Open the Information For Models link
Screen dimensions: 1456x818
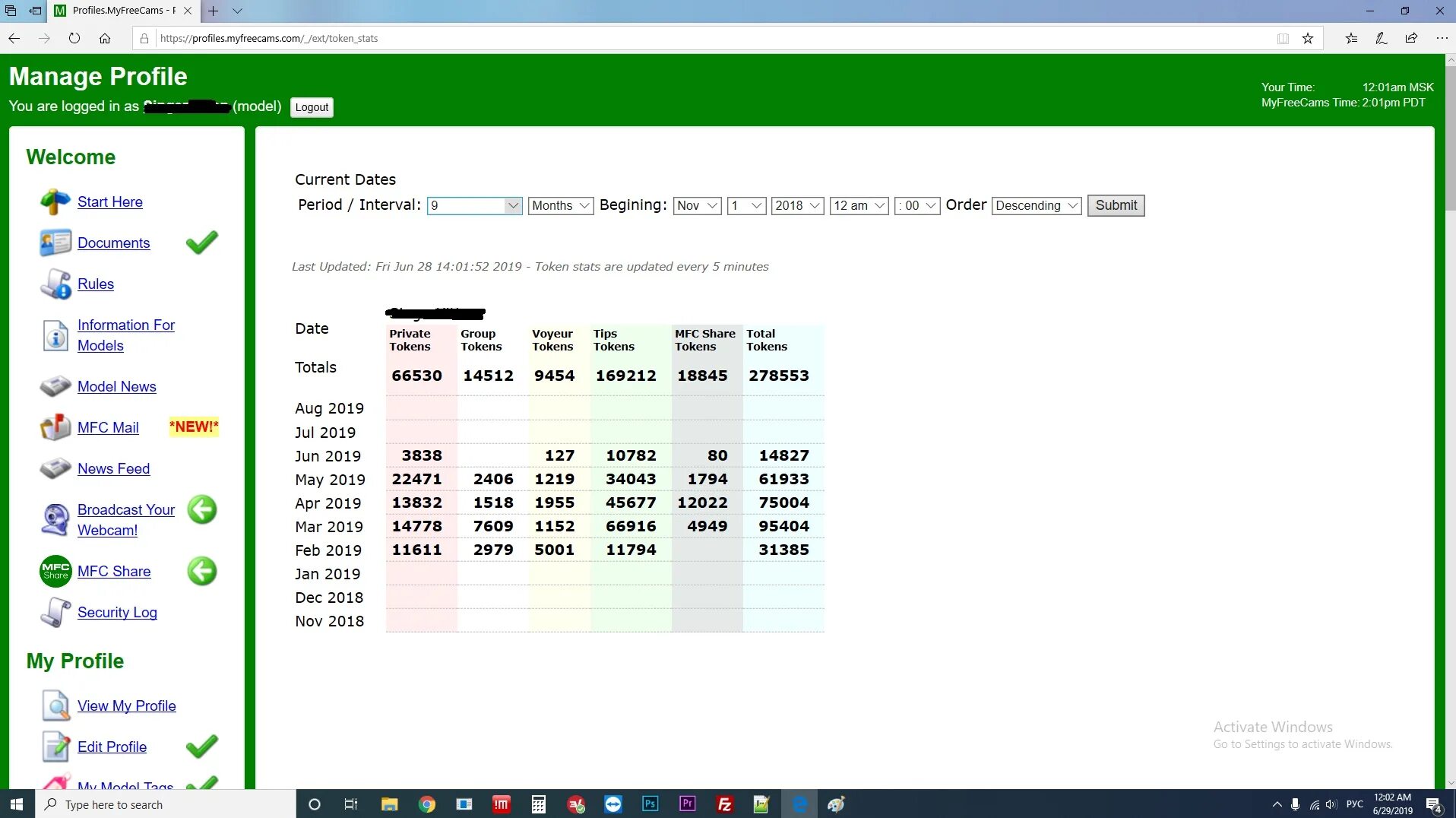click(126, 335)
